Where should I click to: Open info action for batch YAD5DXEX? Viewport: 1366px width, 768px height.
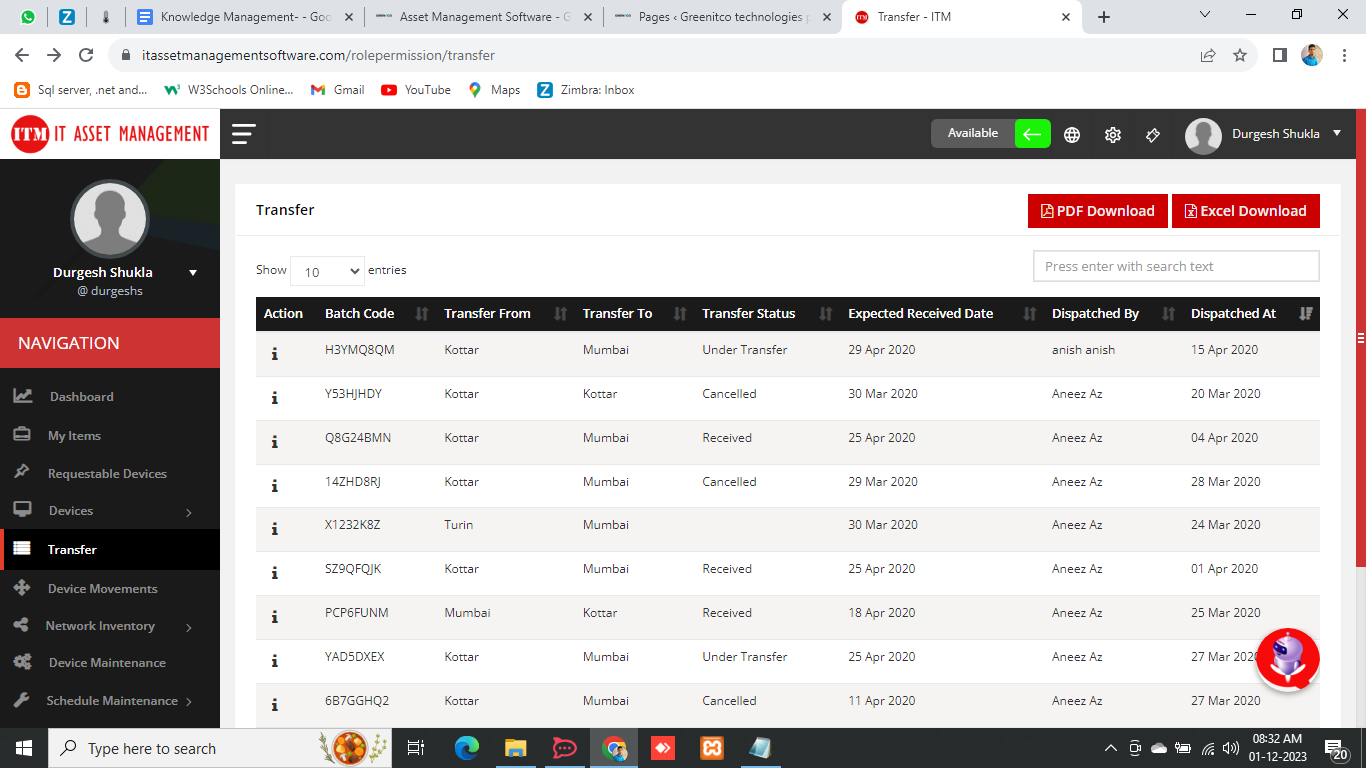click(274, 661)
